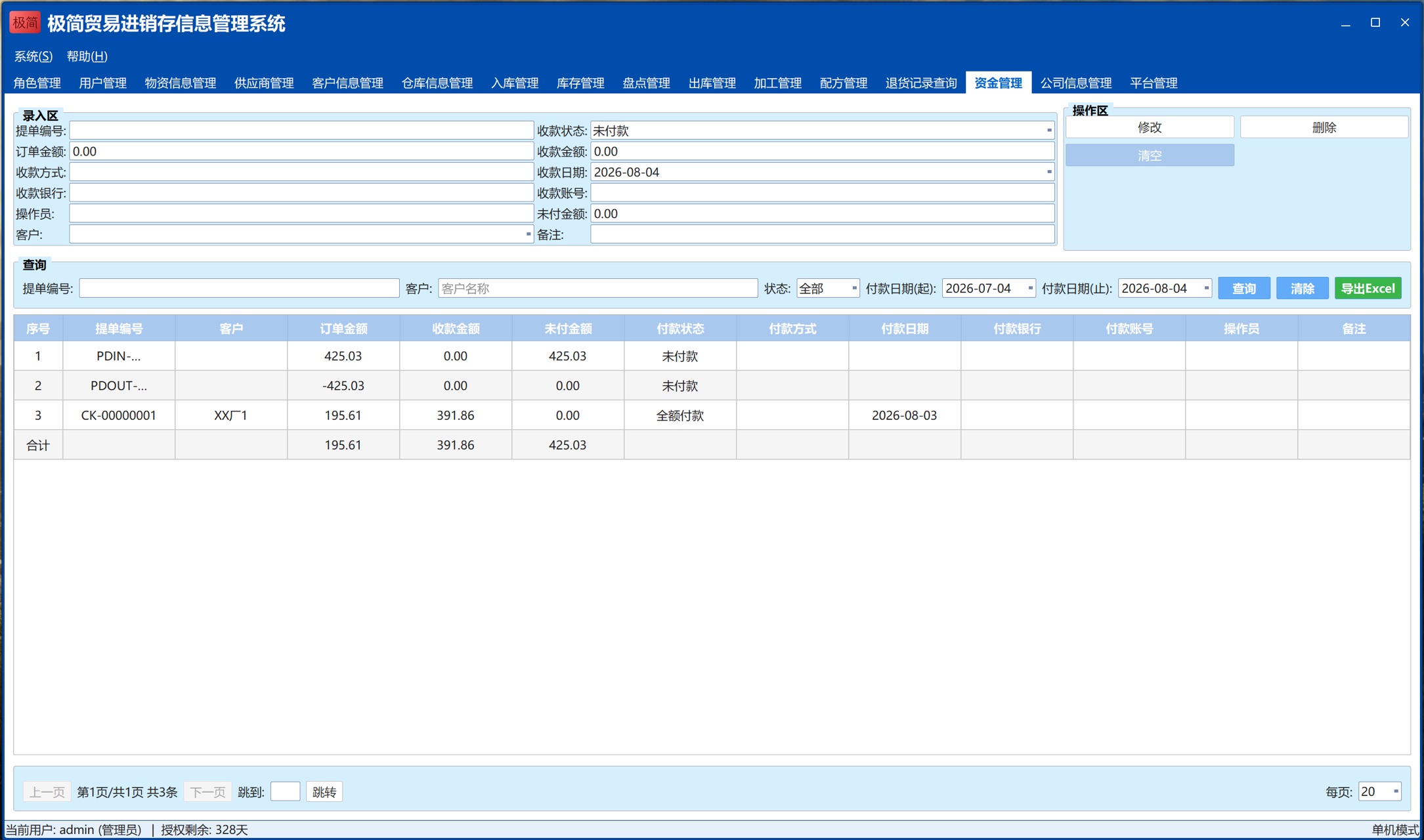Switch to the 入库管理 tab
Image resolution: width=1424 pixels, height=840 pixels.
(x=515, y=83)
